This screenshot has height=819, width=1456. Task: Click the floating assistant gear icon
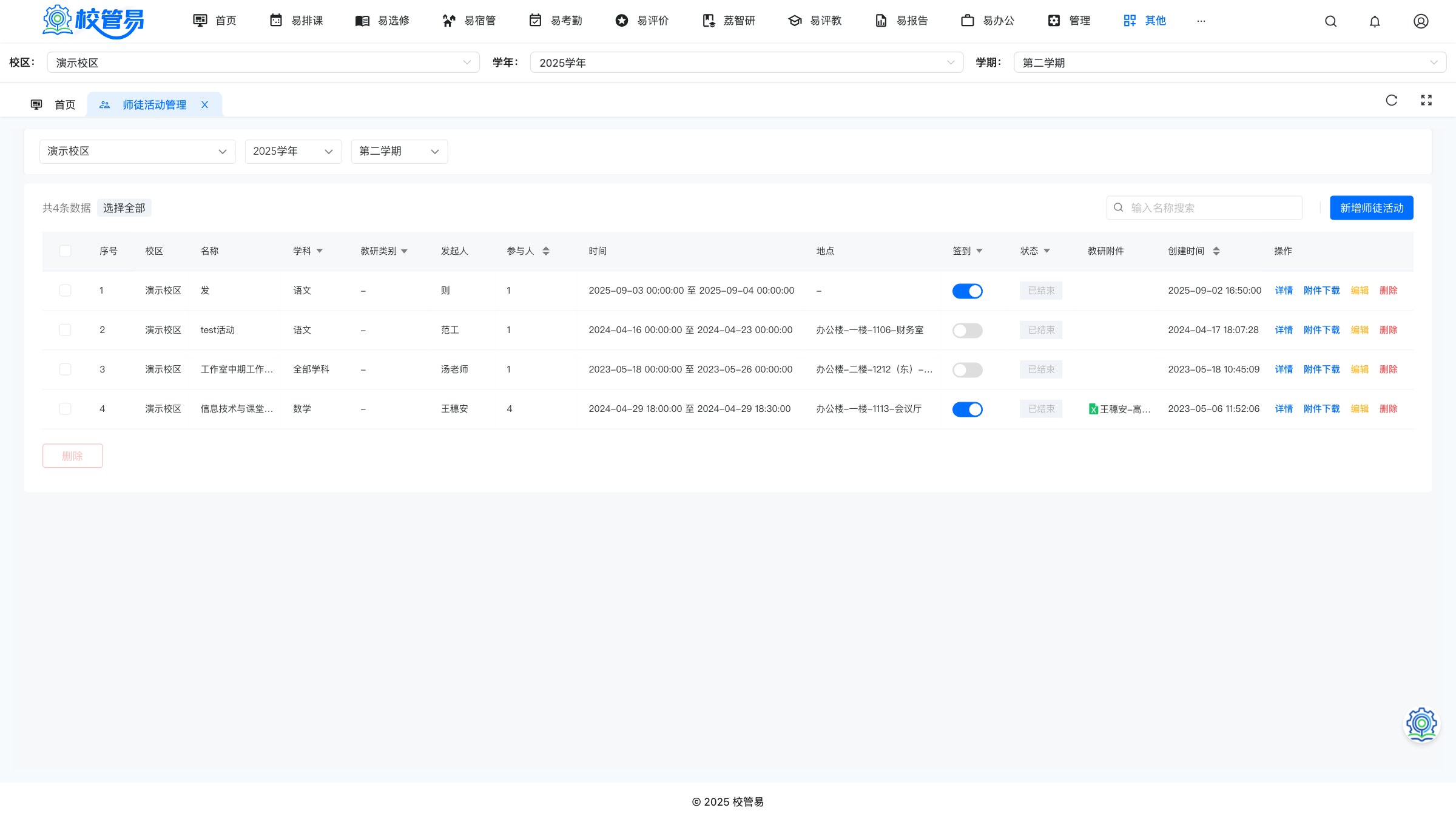[1421, 724]
